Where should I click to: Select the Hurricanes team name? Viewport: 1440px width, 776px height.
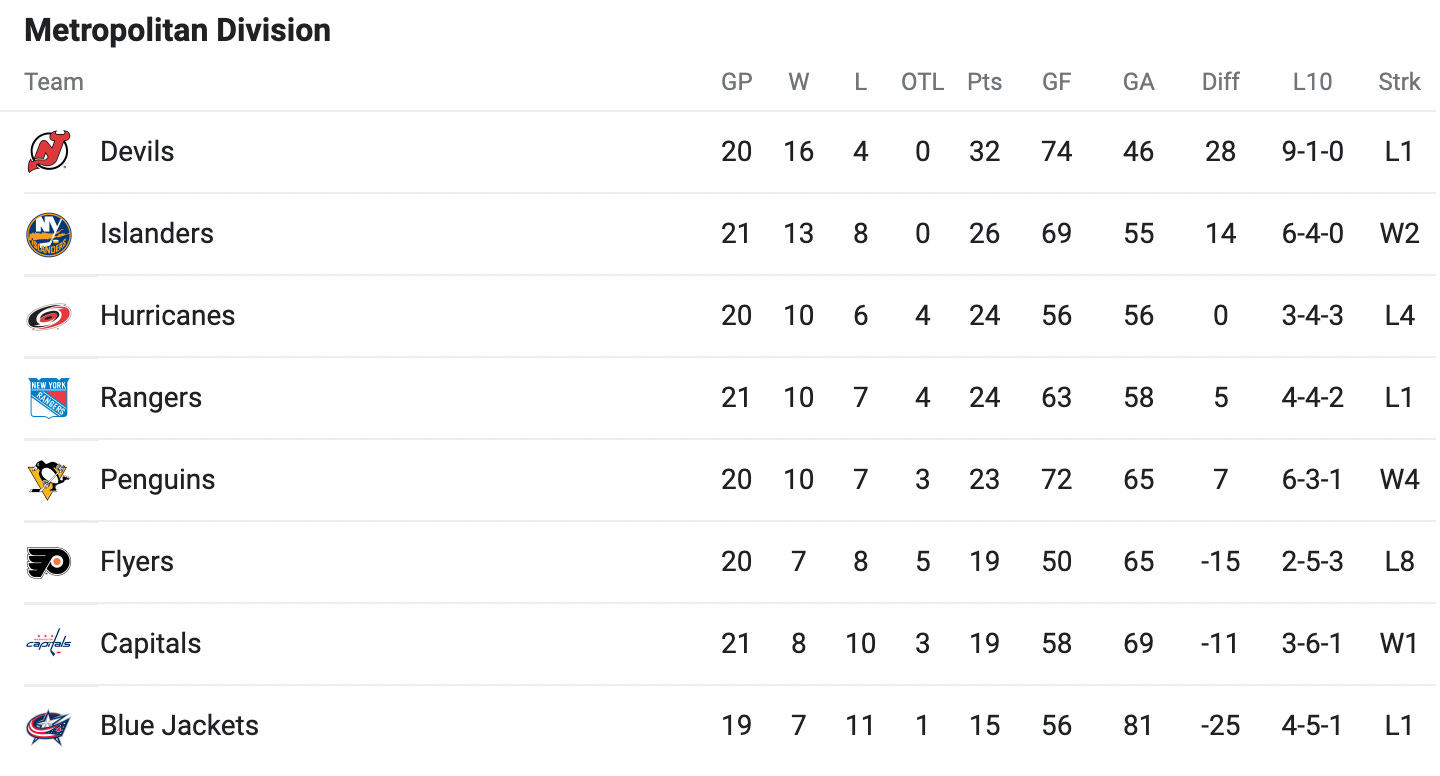(x=168, y=316)
